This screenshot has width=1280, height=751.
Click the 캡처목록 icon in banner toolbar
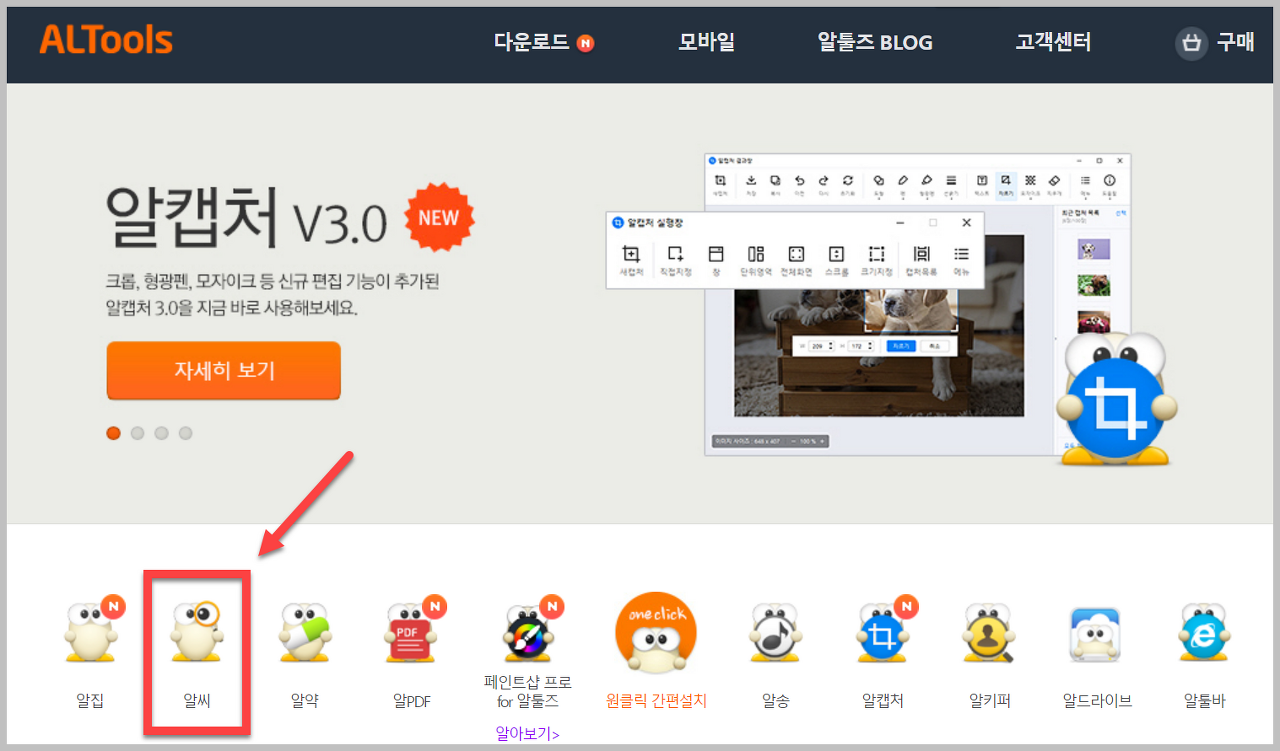921,260
